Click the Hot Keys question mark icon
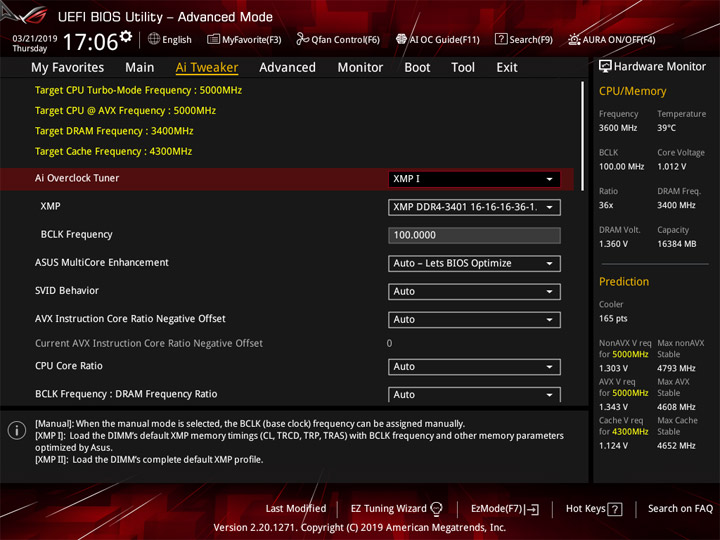720x540 pixels. (x=615, y=509)
